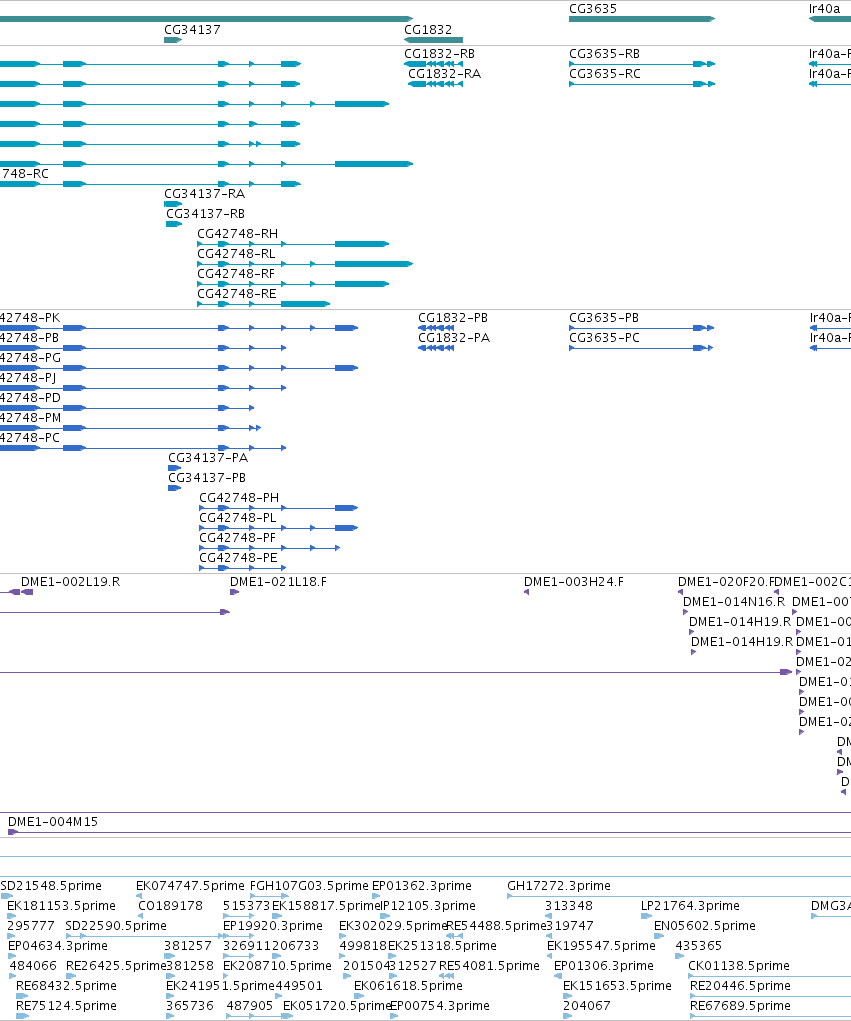Select the EK181153.5prime EST label
851x1021 pixels.
[x=61, y=906]
